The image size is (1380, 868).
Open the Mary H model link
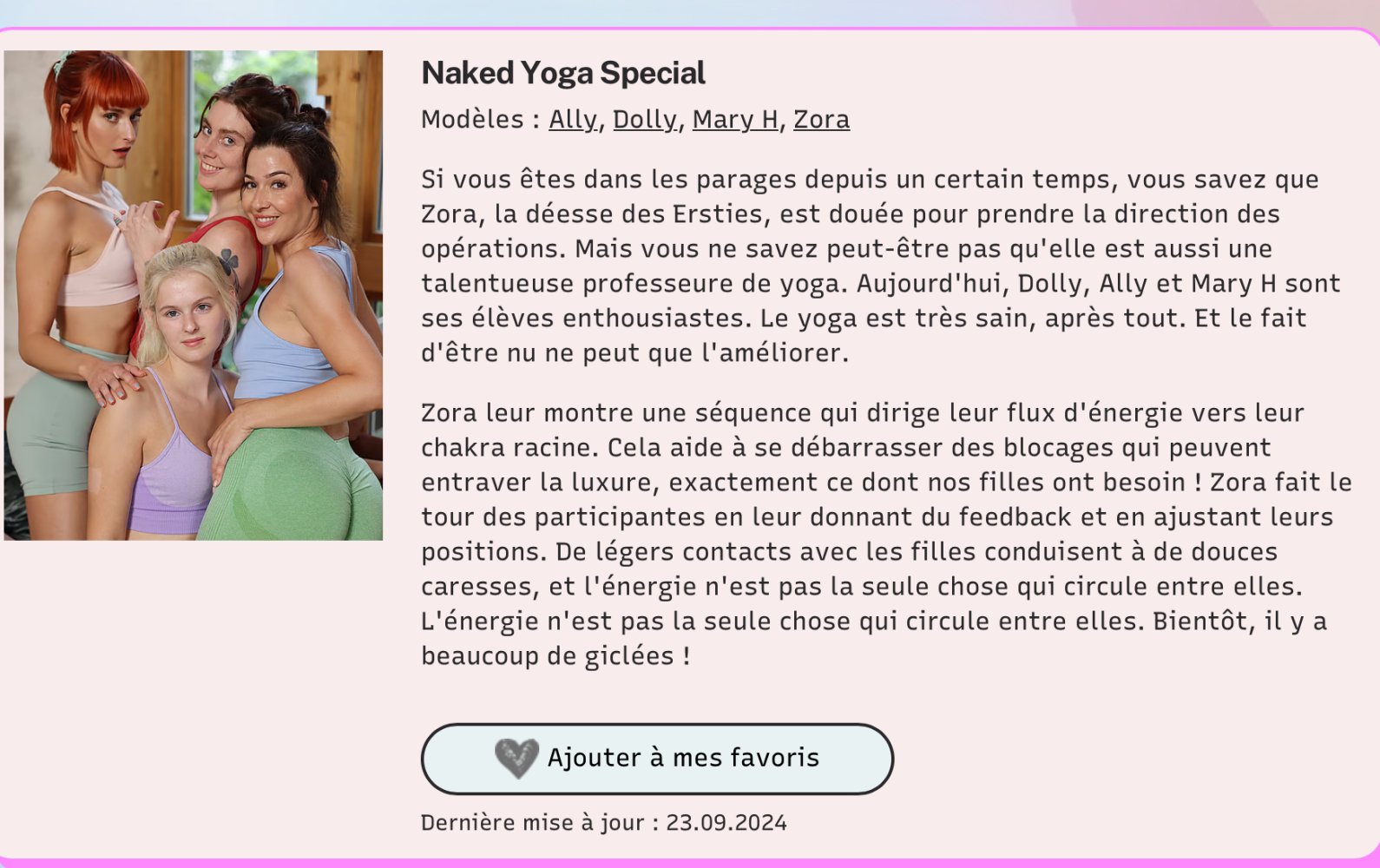[x=735, y=120]
